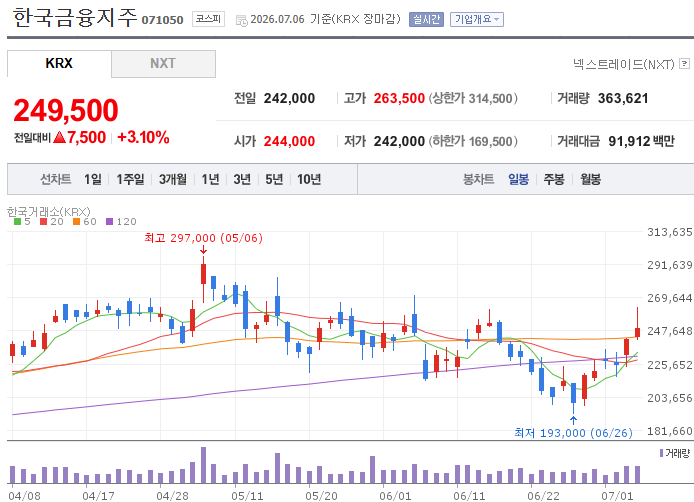This screenshot has width=694, height=502.
Task: Click the purple 120-day moving average swatch
Action: pyautogui.click(x=109, y=221)
